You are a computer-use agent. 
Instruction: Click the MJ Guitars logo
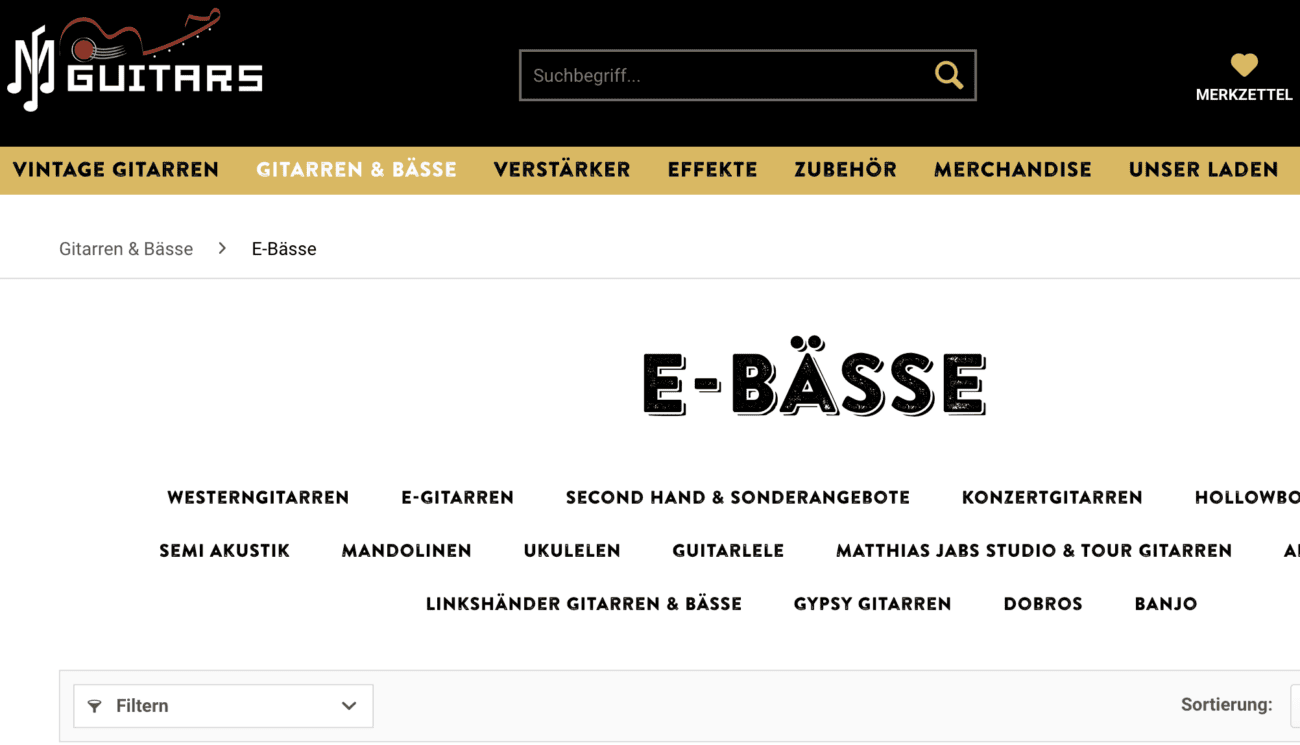(135, 60)
